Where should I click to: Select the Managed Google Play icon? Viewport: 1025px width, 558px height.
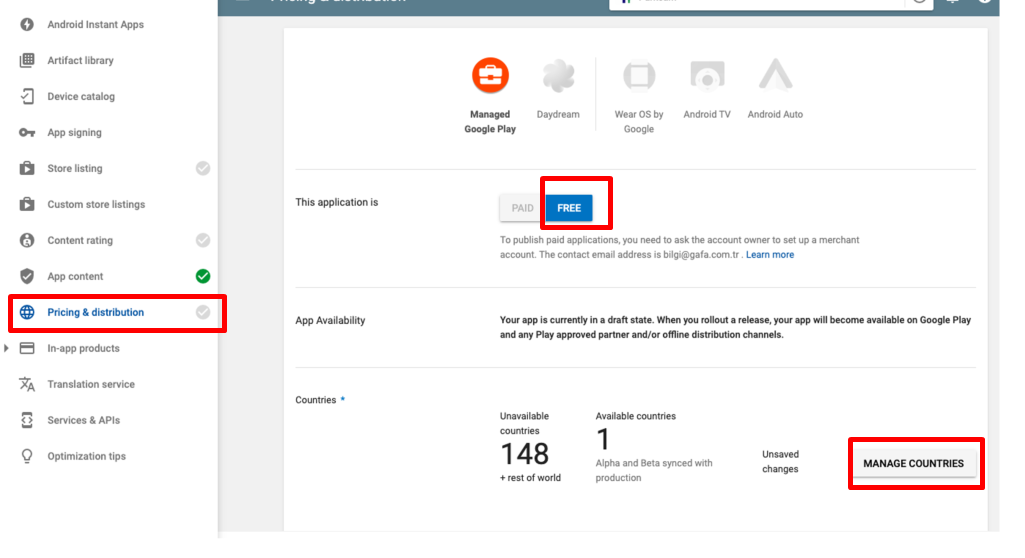490,75
